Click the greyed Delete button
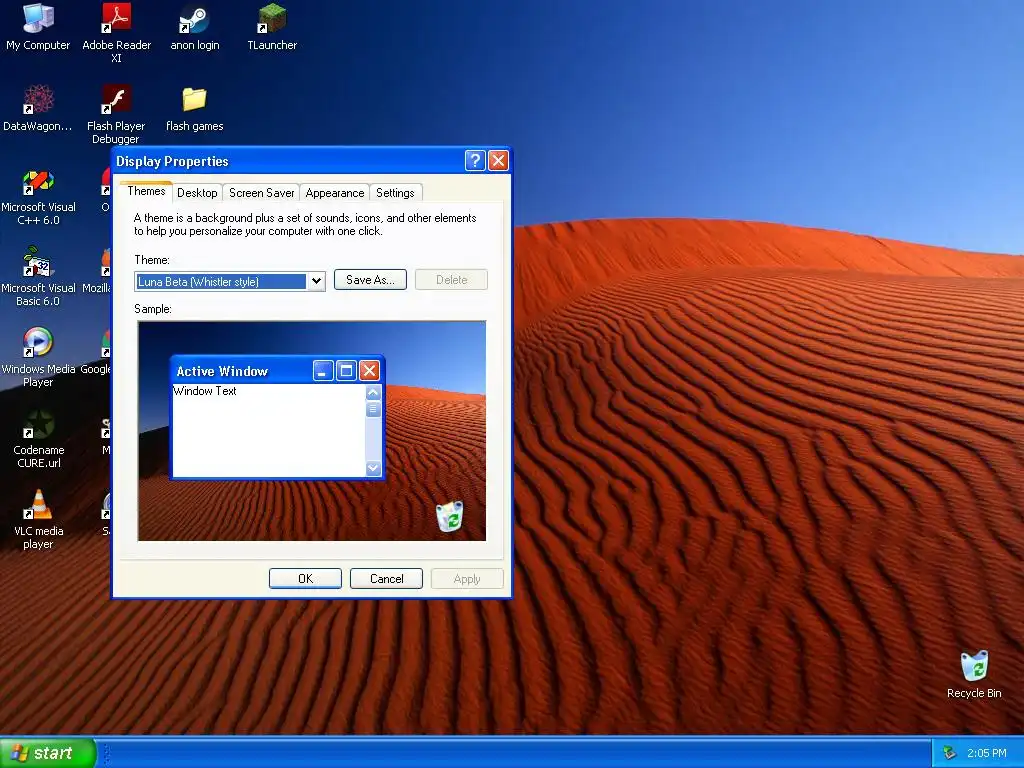Viewport: 1024px width, 768px height. point(451,280)
